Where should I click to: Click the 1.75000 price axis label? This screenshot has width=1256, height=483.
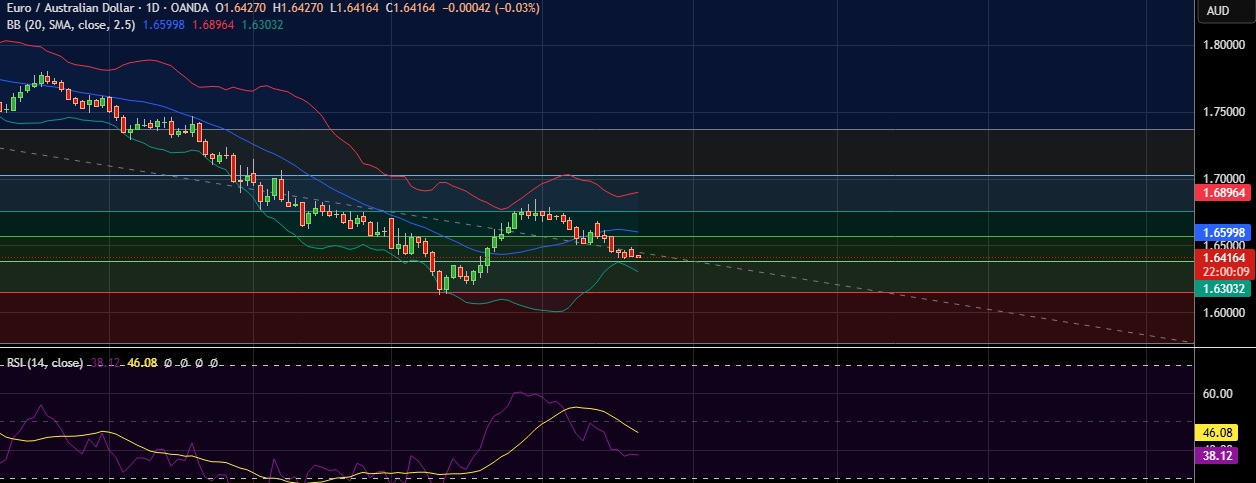tap(1225, 112)
